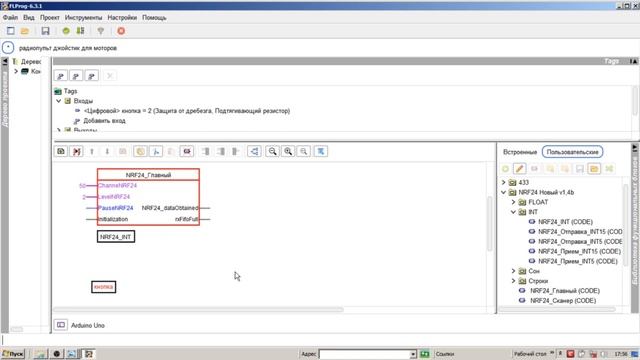Click the red arrow icon in board toolbar
The image size is (640, 360).
pyautogui.click(x=76, y=151)
